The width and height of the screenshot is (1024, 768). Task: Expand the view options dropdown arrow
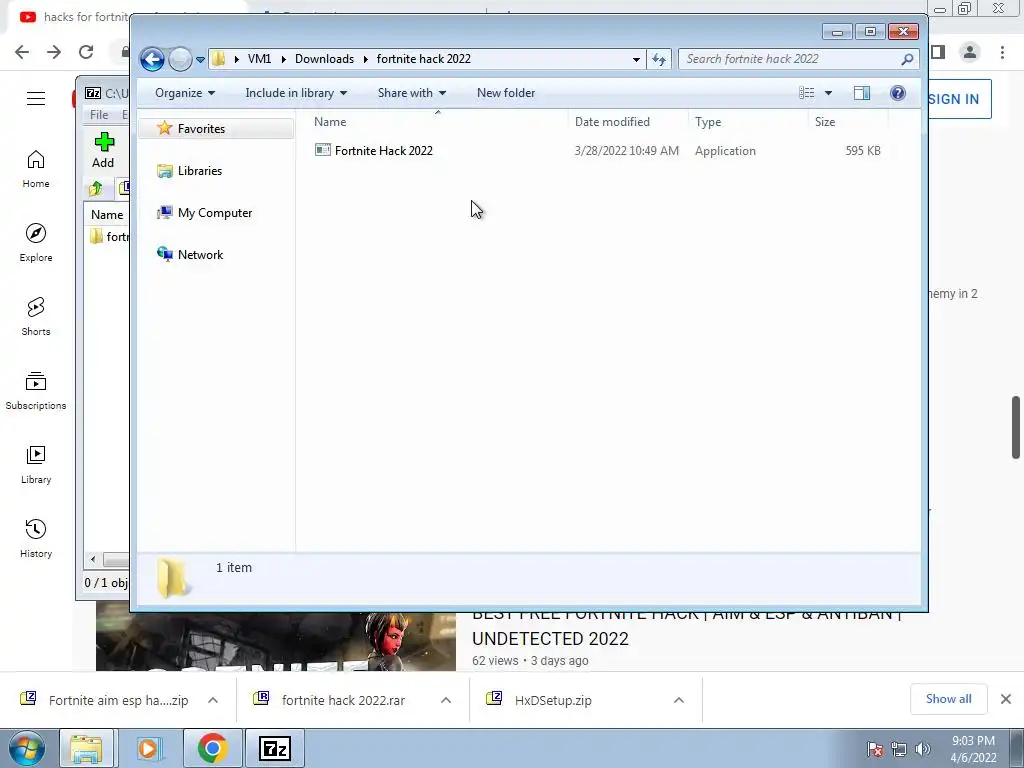(828, 93)
